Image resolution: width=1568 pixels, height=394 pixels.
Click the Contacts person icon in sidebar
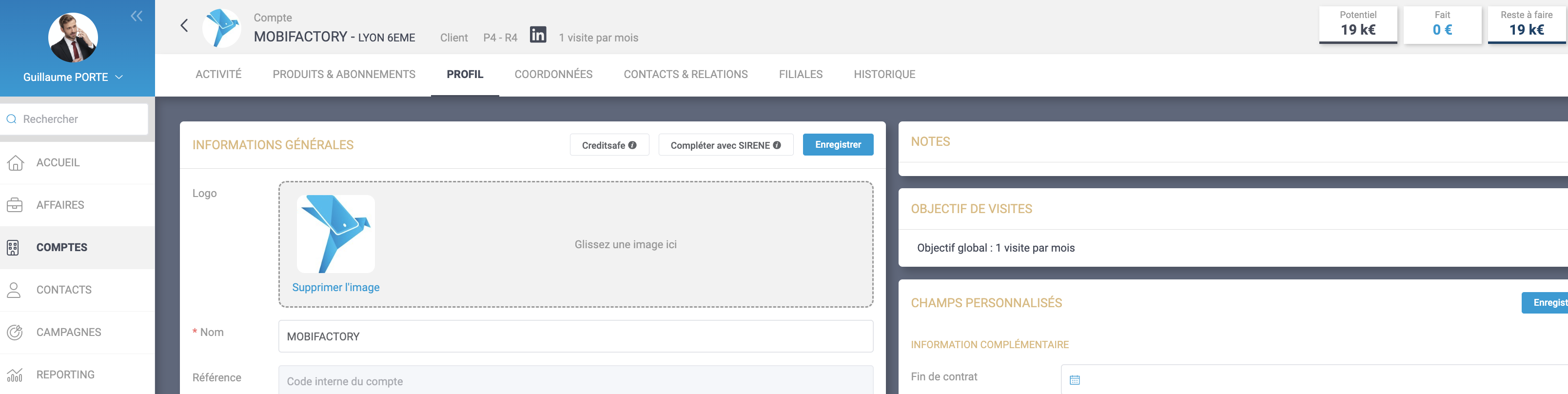pos(15,290)
